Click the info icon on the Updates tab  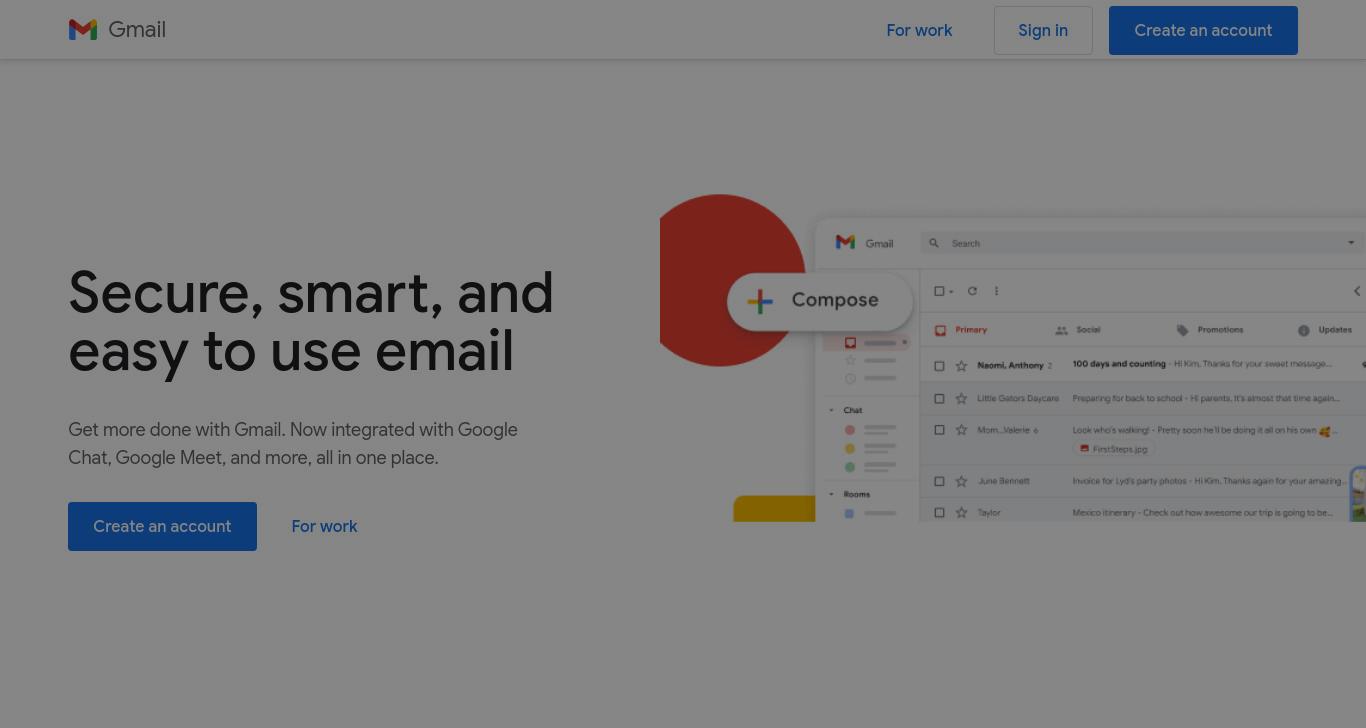[x=1304, y=330]
